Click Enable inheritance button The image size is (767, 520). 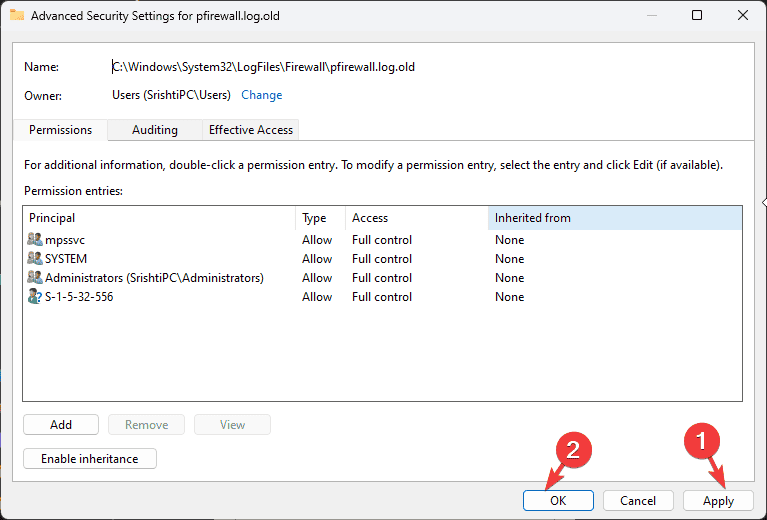90,458
